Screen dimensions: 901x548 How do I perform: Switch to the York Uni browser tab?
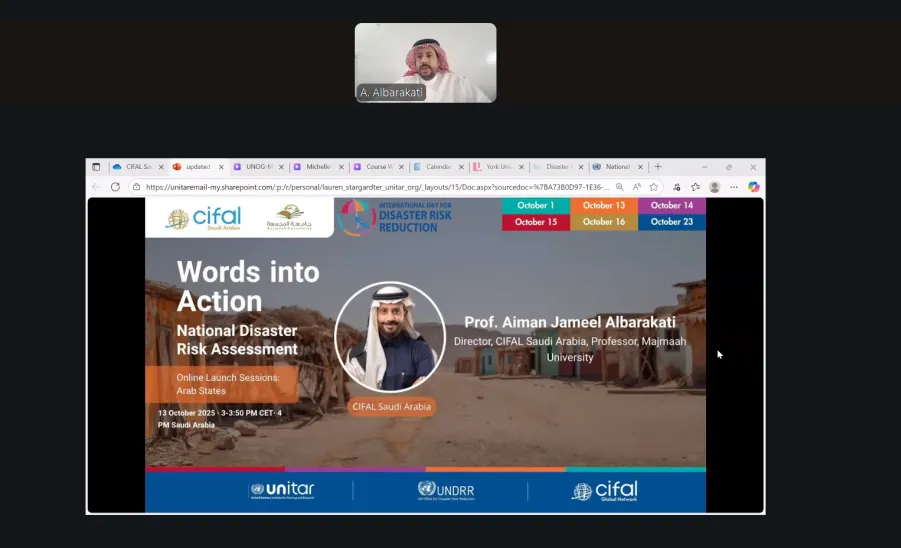tap(498, 167)
